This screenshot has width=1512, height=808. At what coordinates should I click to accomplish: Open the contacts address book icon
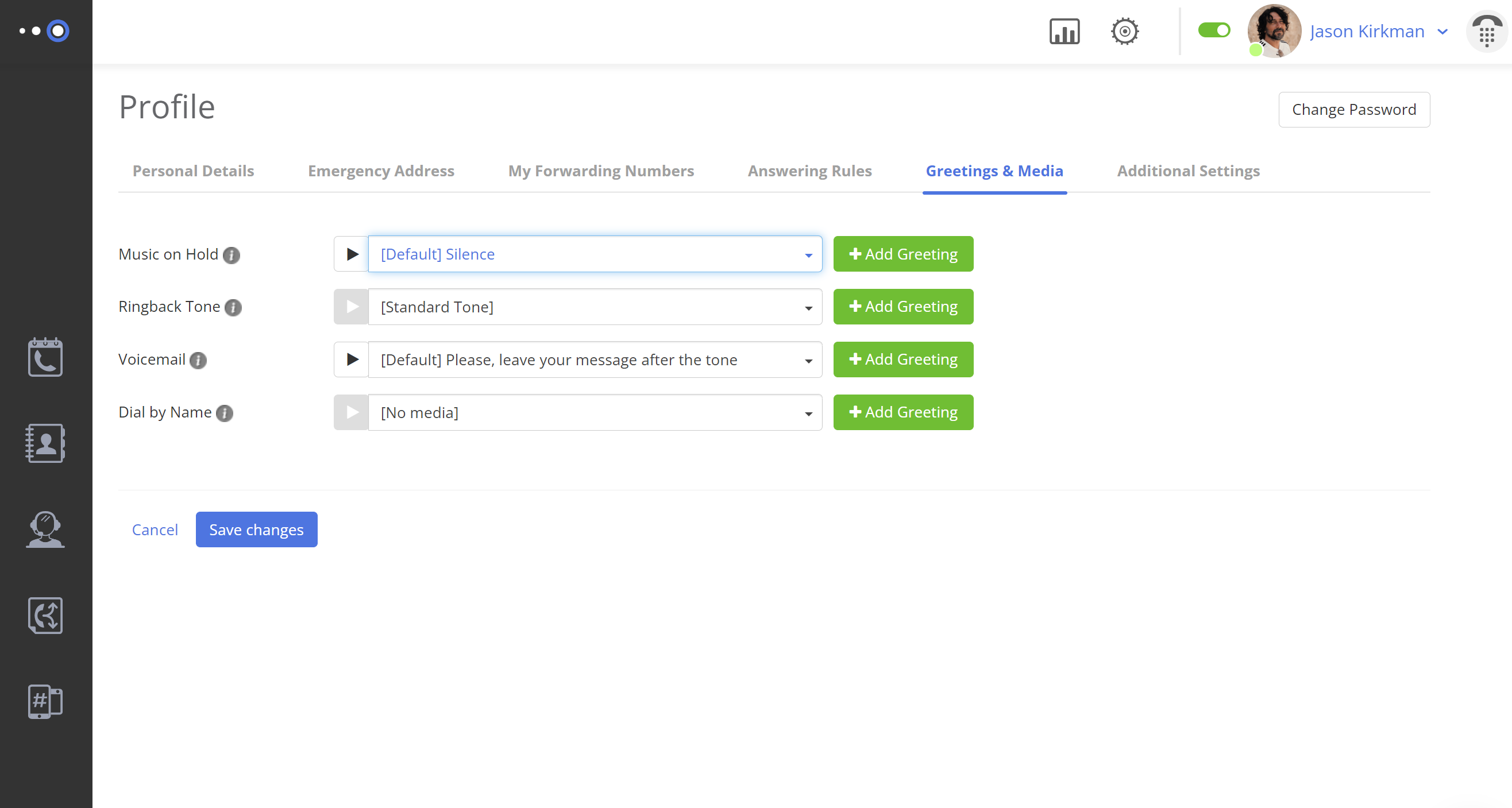45,443
